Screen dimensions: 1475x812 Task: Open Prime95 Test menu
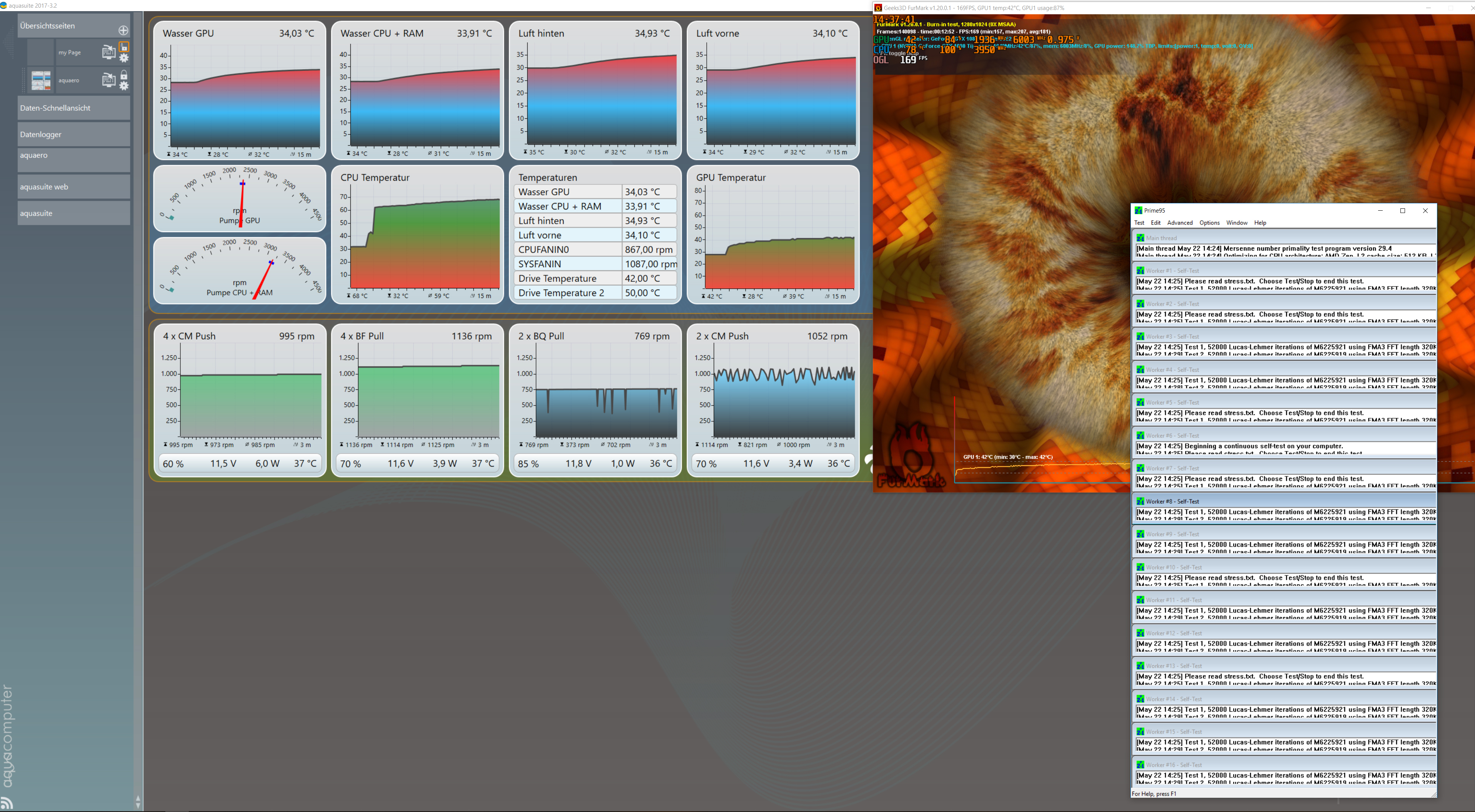tap(1139, 223)
